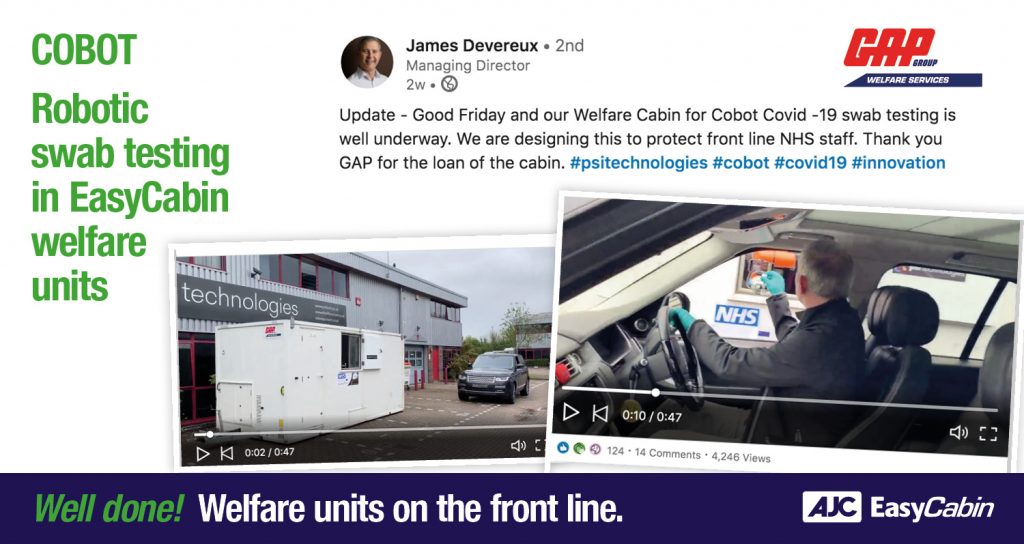Play the left cabin video
The width and height of the screenshot is (1024, 544).
point(203,453)
